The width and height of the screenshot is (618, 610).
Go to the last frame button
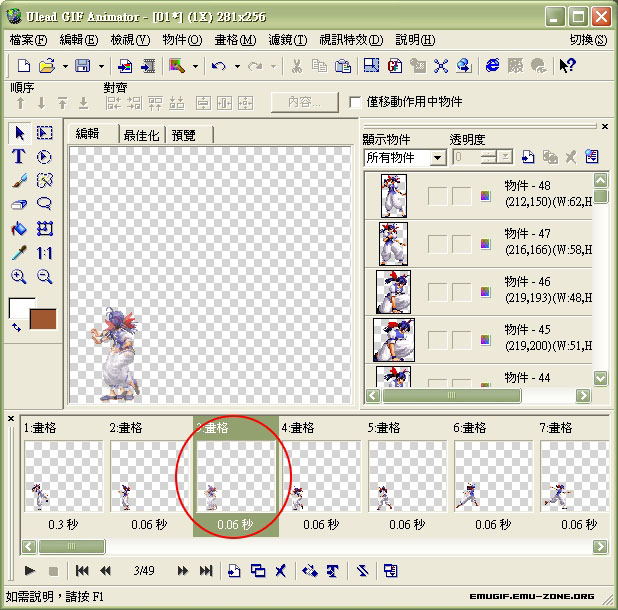(x=206, y=571)
